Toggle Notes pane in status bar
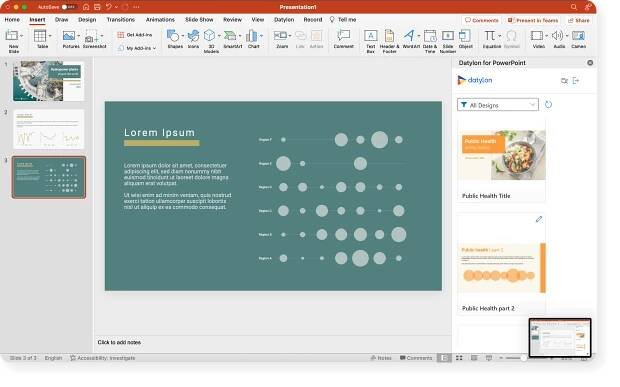 381,358
